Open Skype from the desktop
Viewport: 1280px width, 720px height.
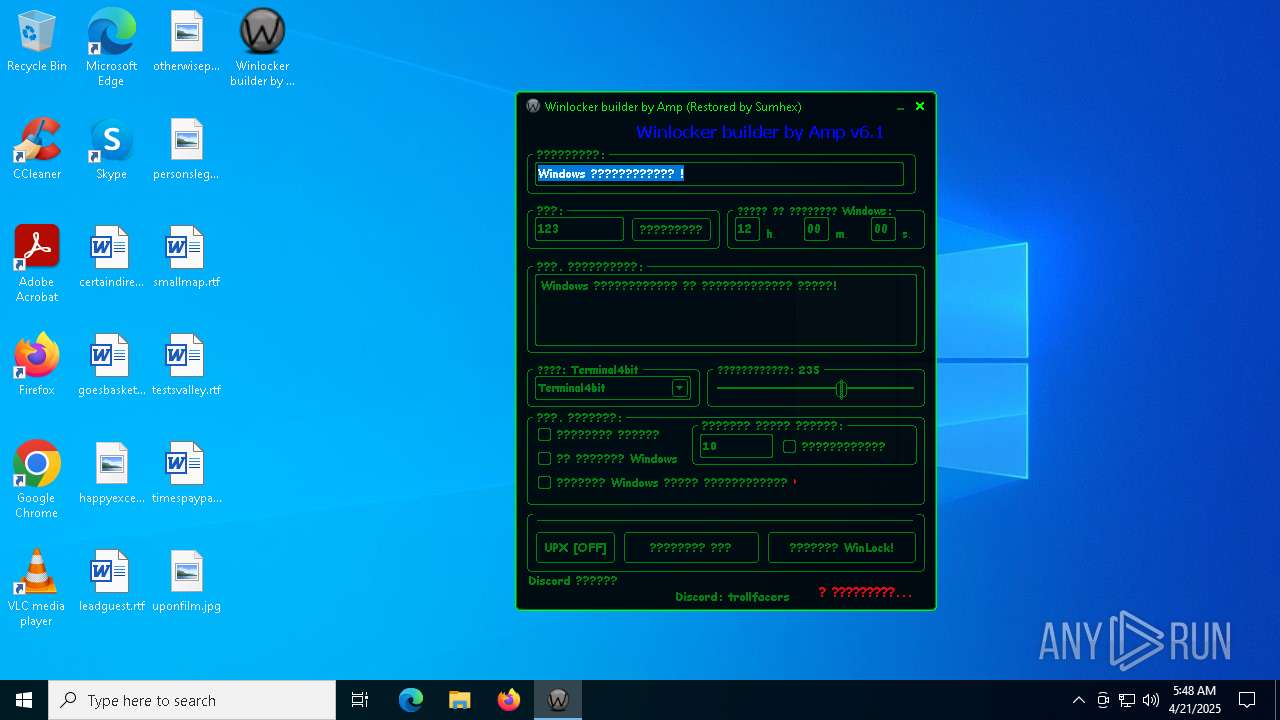click(x=111, y=150)
